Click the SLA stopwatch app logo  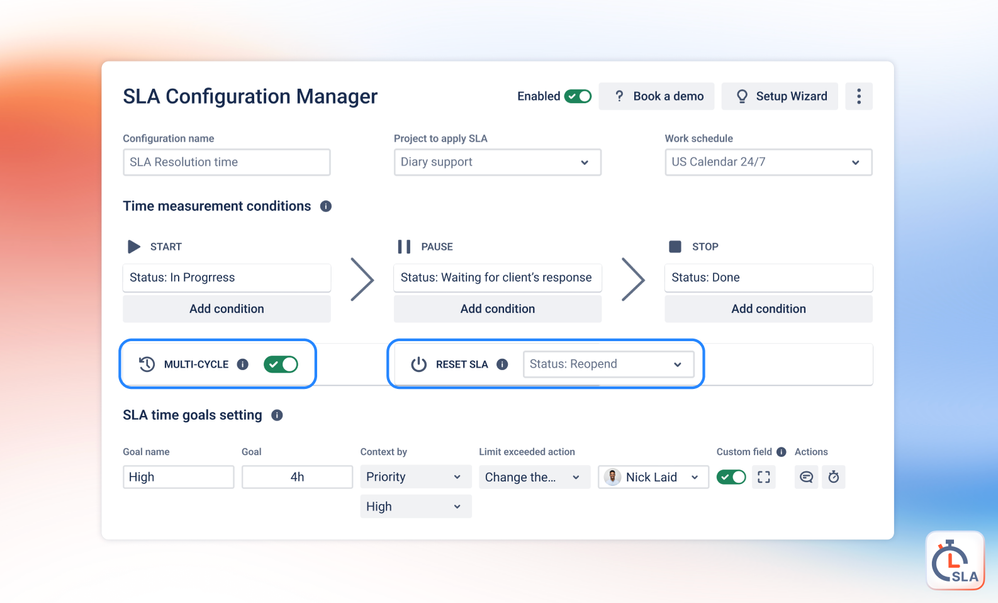click(x=955, y=560)
